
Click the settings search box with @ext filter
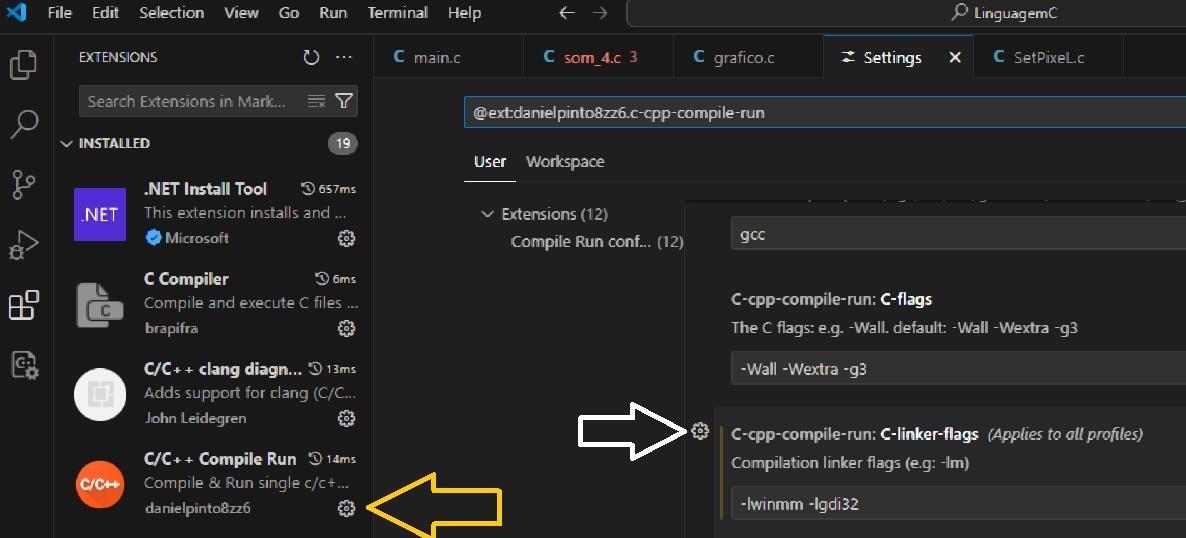click(x=824, y=113)
